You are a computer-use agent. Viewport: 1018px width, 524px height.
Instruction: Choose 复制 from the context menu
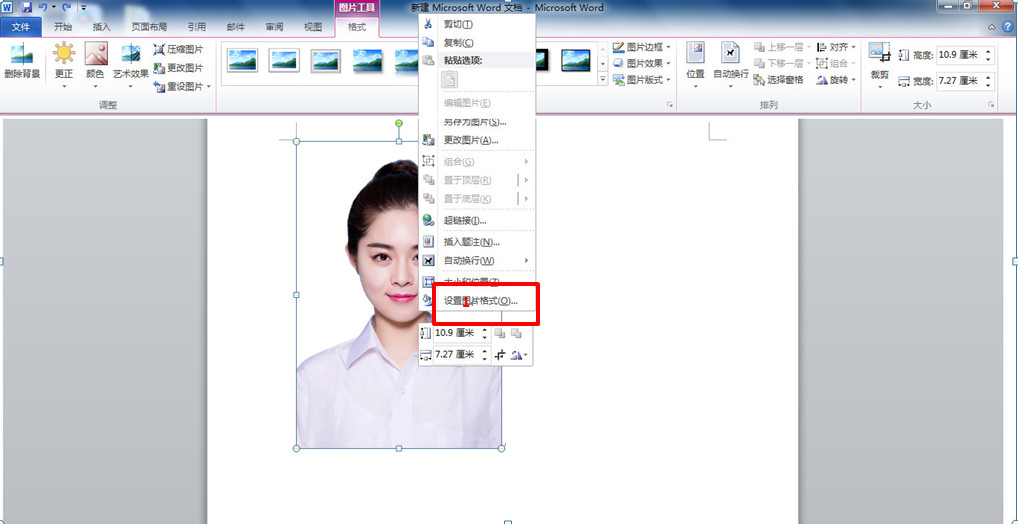click(477, 42)
